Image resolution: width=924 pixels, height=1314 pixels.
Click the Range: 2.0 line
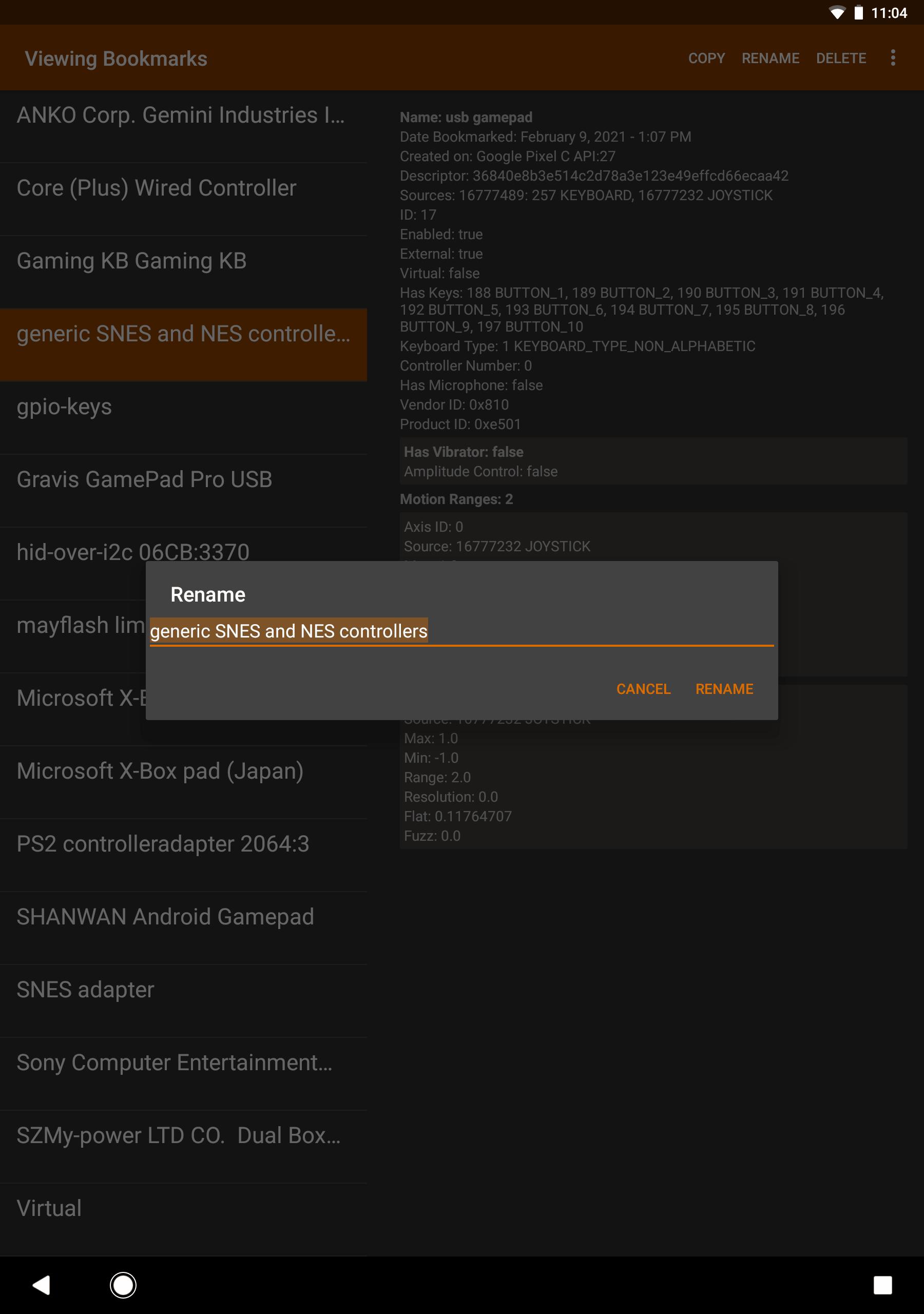click(437, 777)
